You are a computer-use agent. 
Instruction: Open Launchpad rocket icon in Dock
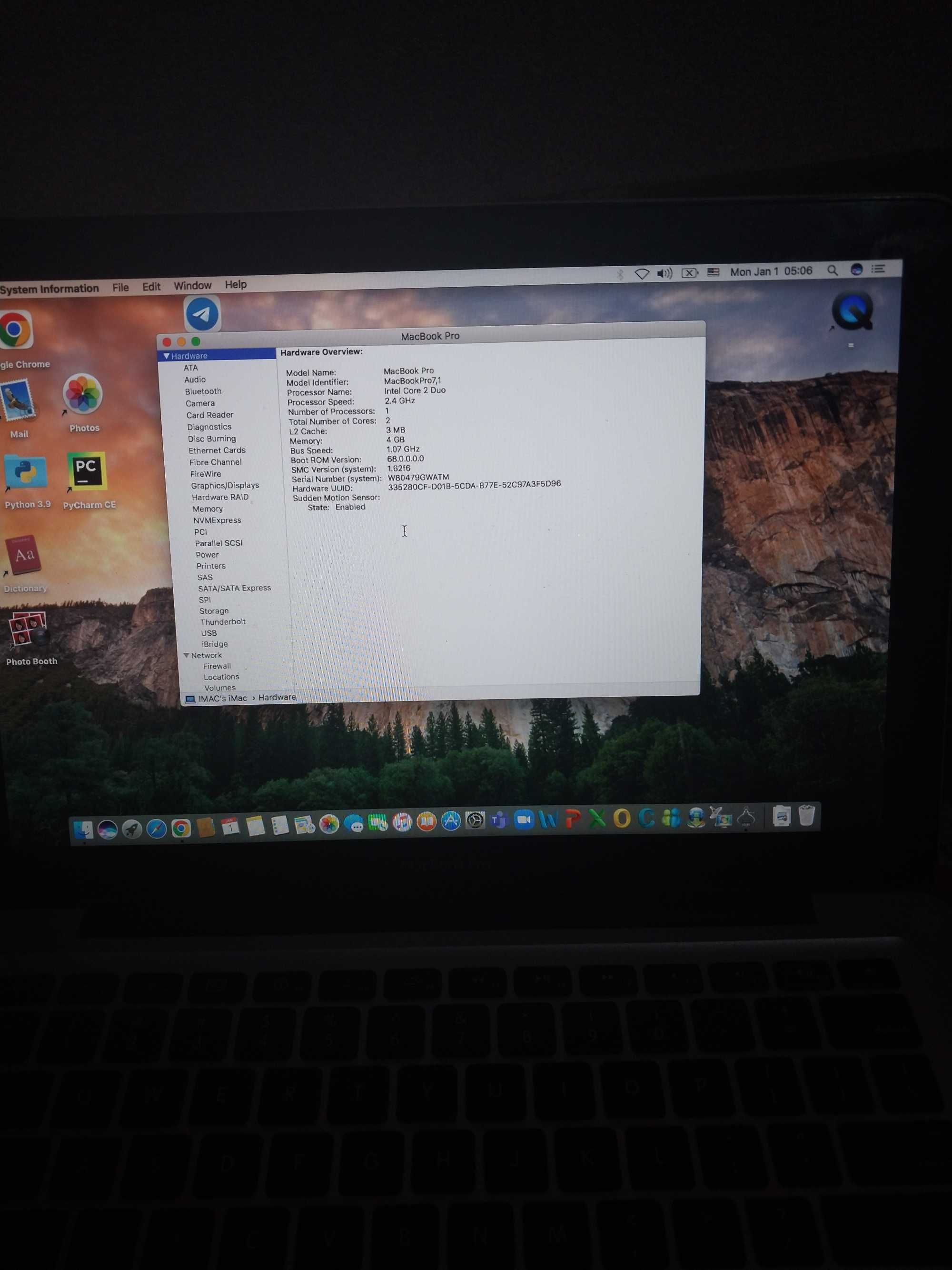coord(132,829)
